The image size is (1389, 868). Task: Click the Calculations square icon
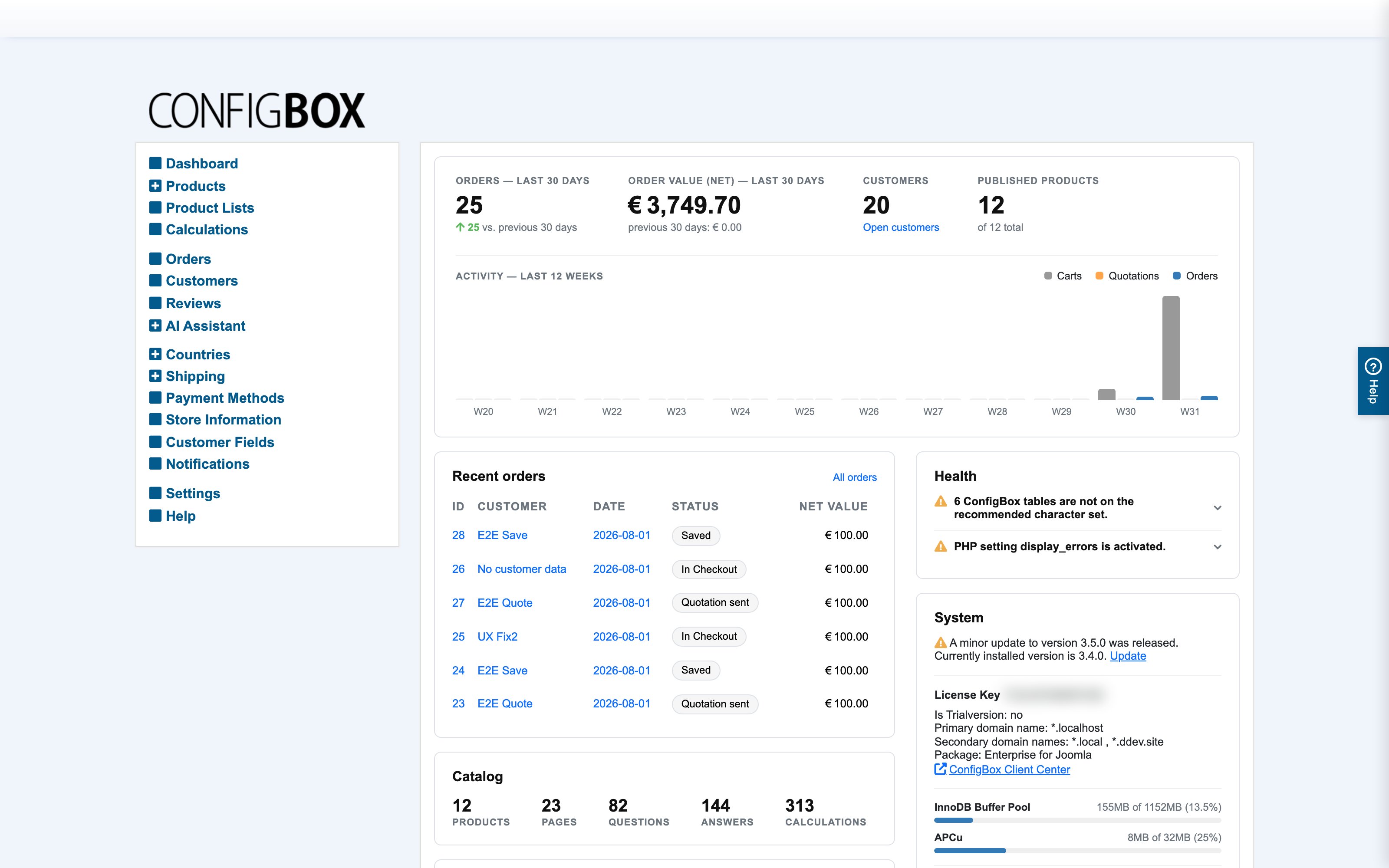click(x=155, y=229)
